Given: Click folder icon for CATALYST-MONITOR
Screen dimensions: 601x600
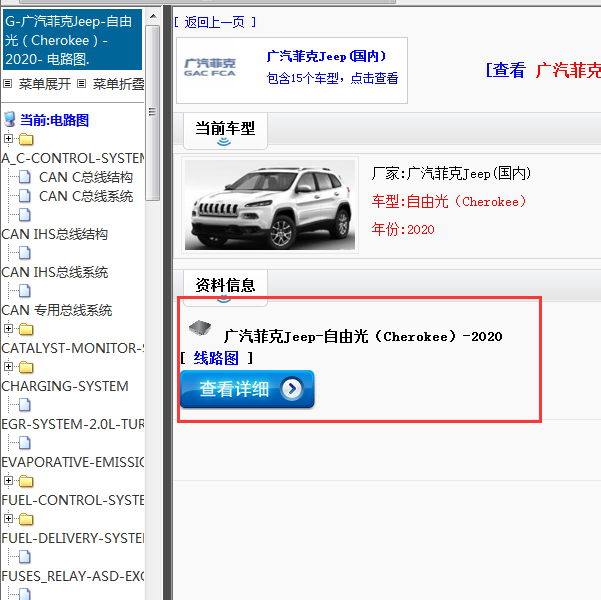Looking at the screenshot, I should coord(26,329).
